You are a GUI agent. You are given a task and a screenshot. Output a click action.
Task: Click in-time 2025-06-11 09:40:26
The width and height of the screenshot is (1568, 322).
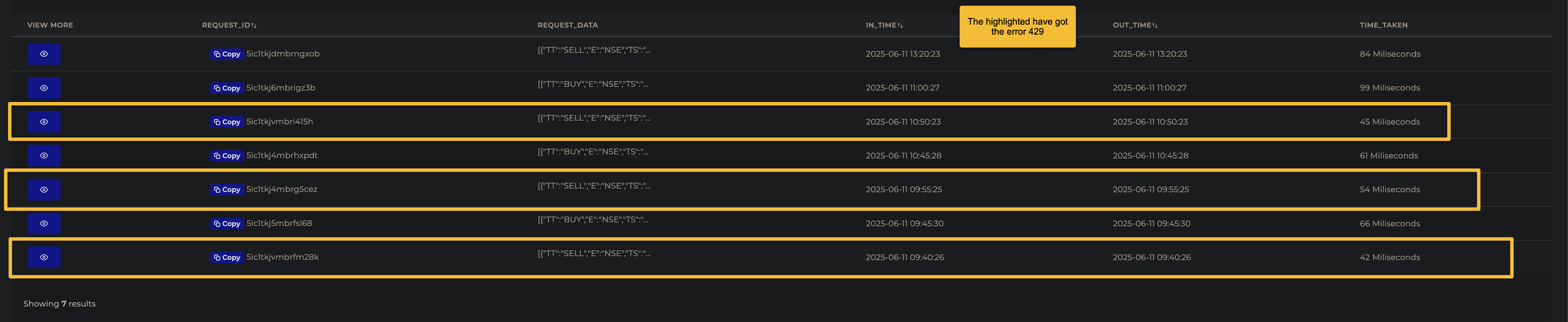point(904,257)
